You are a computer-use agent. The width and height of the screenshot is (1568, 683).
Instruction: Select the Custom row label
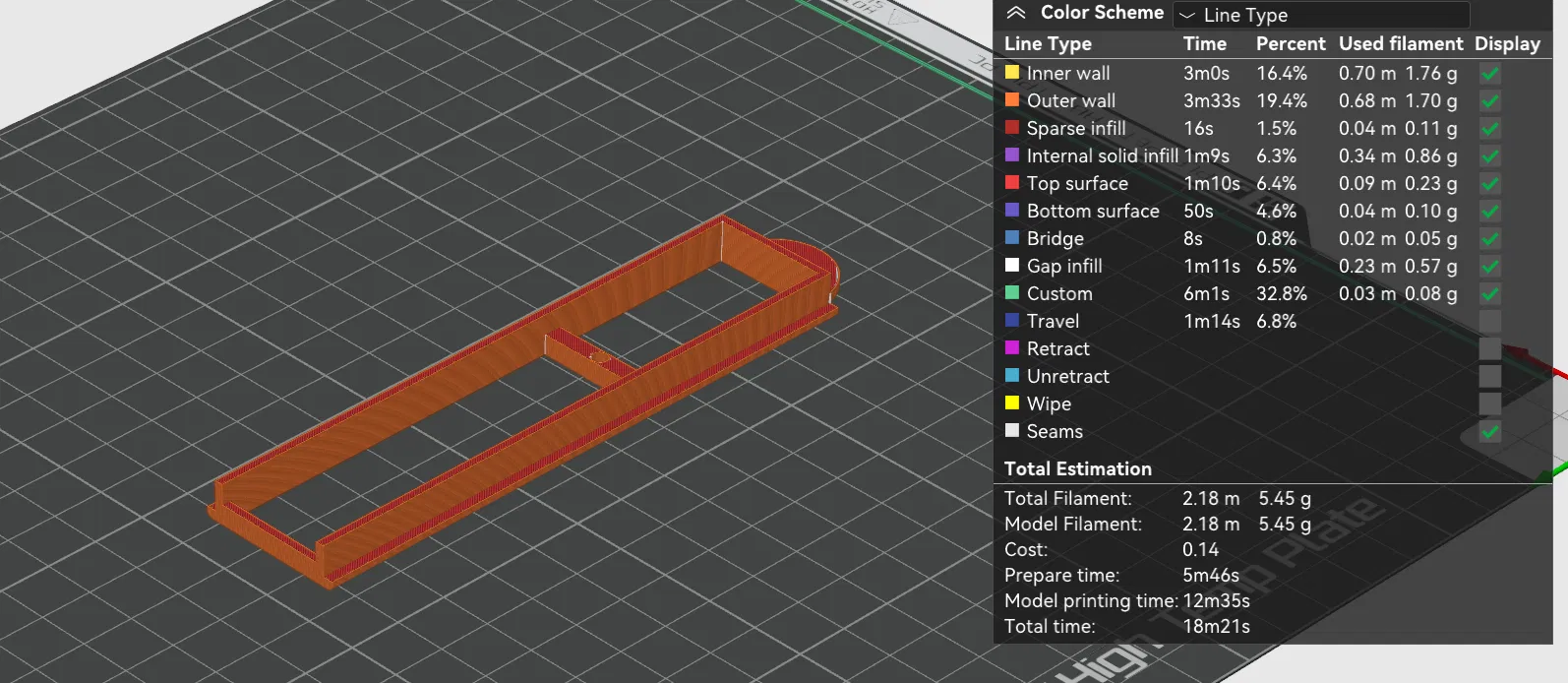click(x=1059, y=294)
